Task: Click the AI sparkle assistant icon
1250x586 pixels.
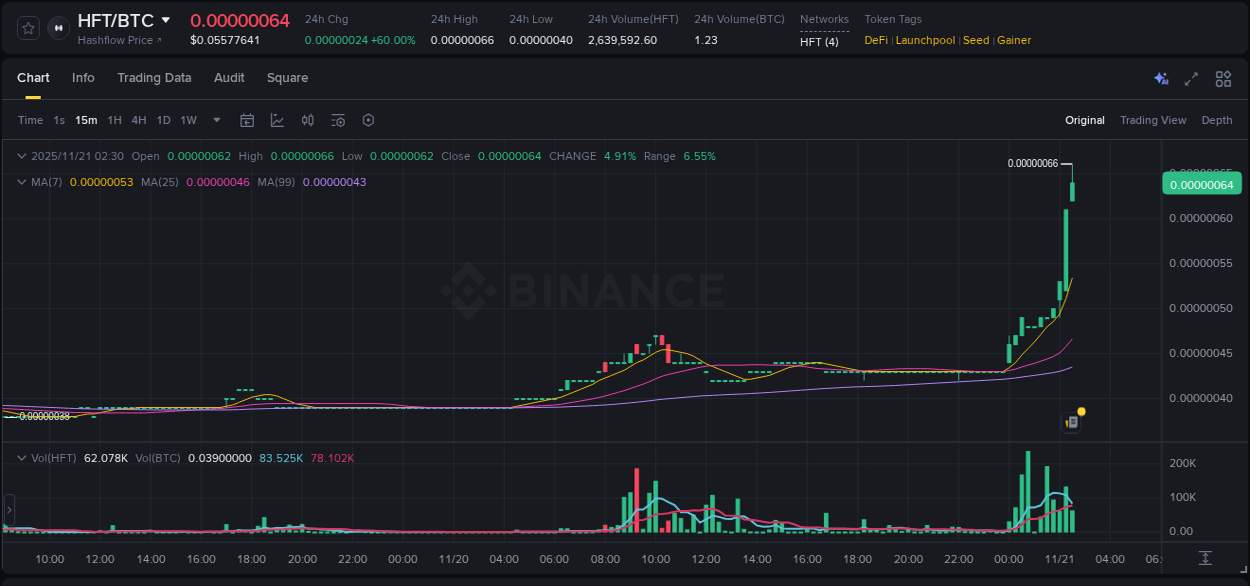Action: [1160, 78]
